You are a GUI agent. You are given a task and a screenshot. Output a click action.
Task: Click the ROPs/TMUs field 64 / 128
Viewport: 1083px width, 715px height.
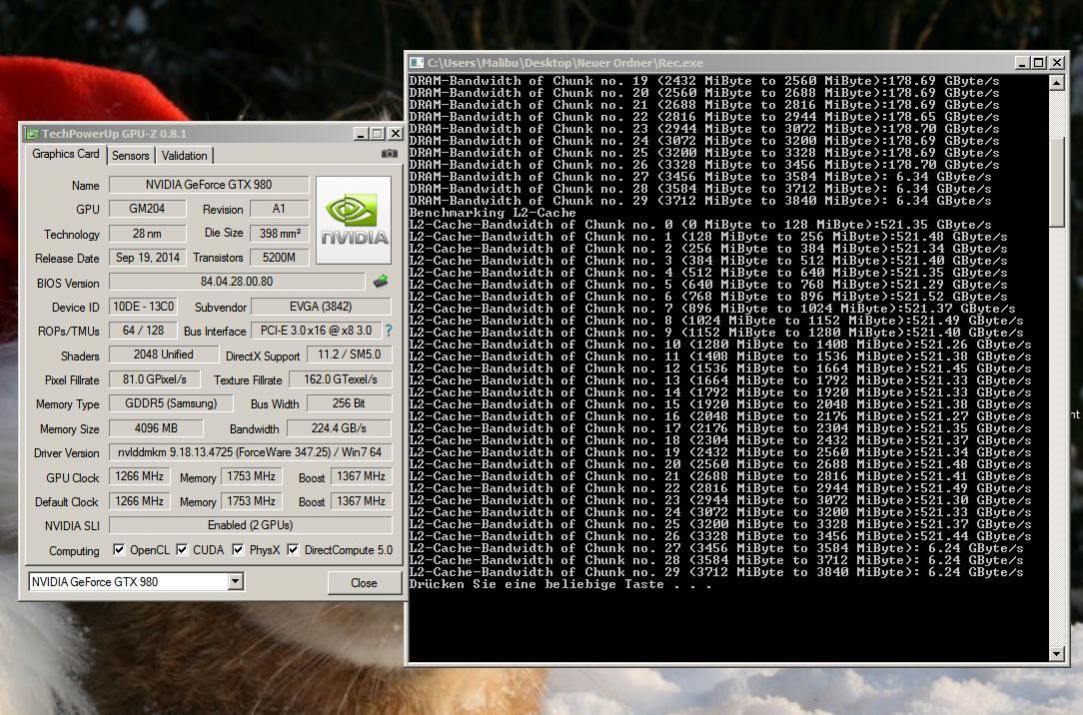[x=144, y=330]
